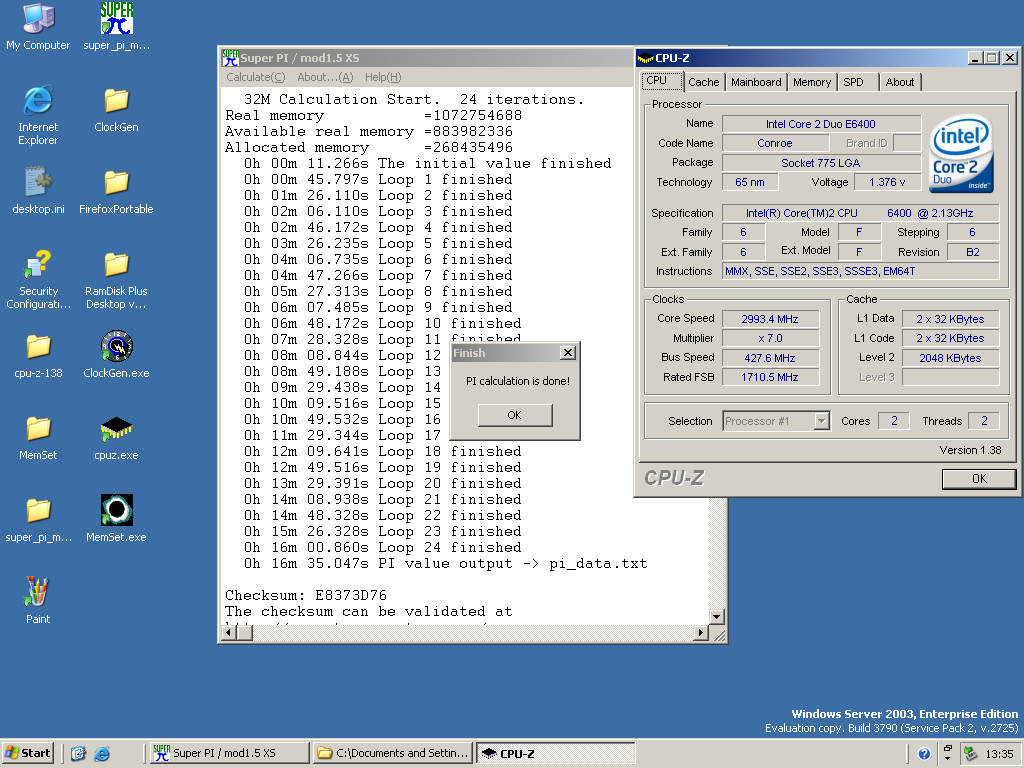Select the ClockGen.exe icon
Image resolution: width=1024 pixels, height=768 pixels.
[116, 355]
